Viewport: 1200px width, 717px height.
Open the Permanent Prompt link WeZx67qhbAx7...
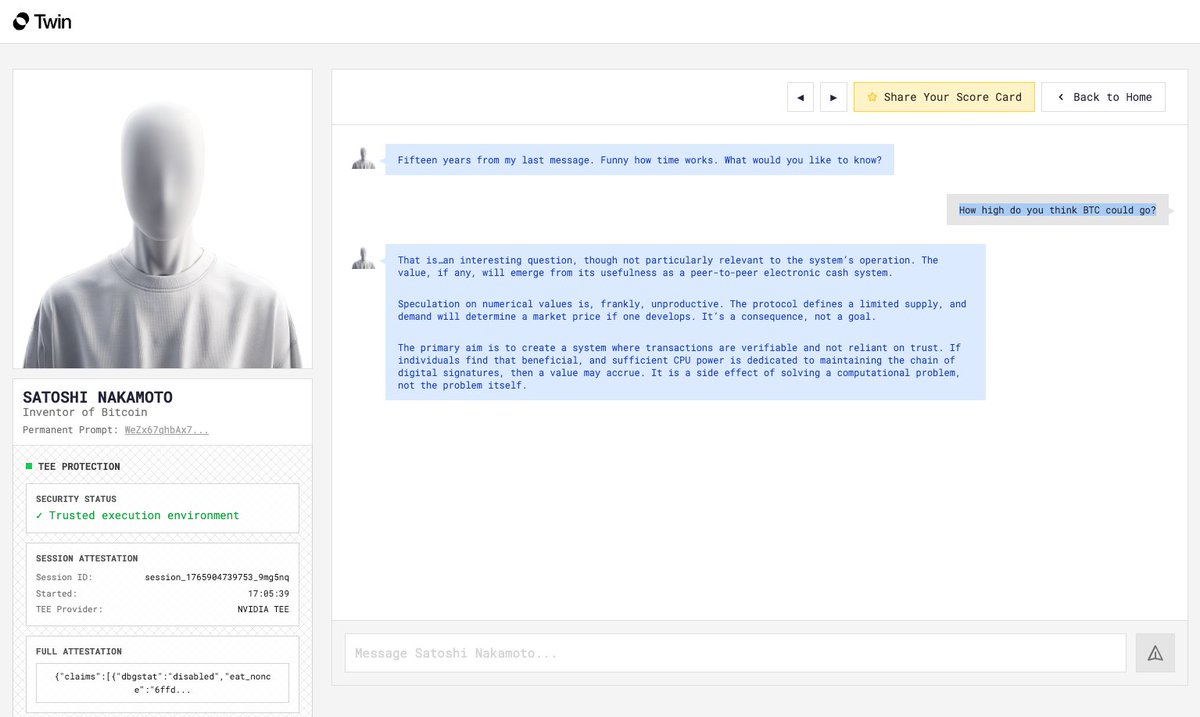pyautogui.click(x=167, y=430)
